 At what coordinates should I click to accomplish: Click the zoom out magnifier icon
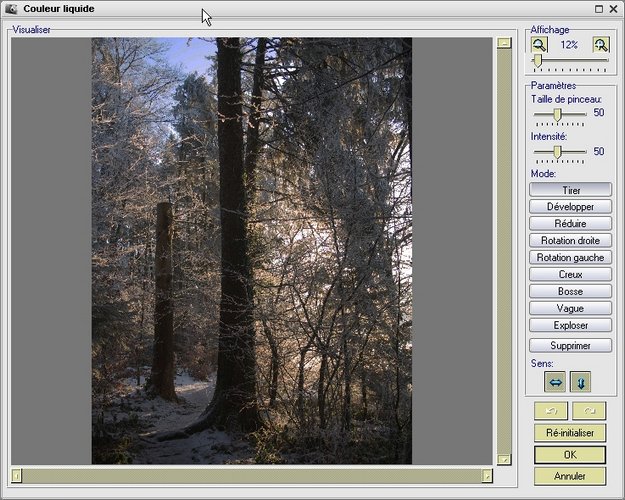pos(539,45)
